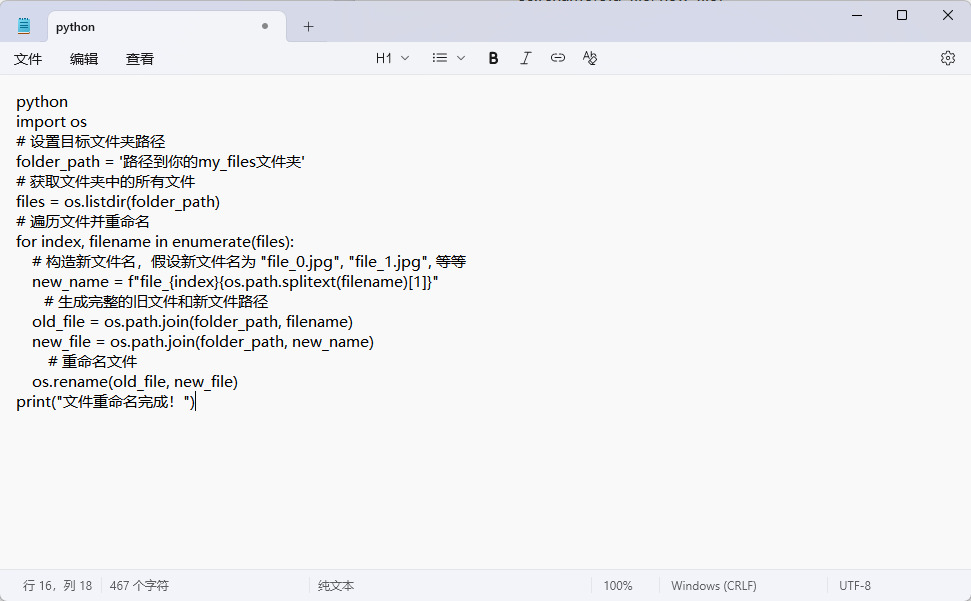
Task: Click the comment '# 生成完整的旧文件和新文件路径'
Action: (156, 302)
